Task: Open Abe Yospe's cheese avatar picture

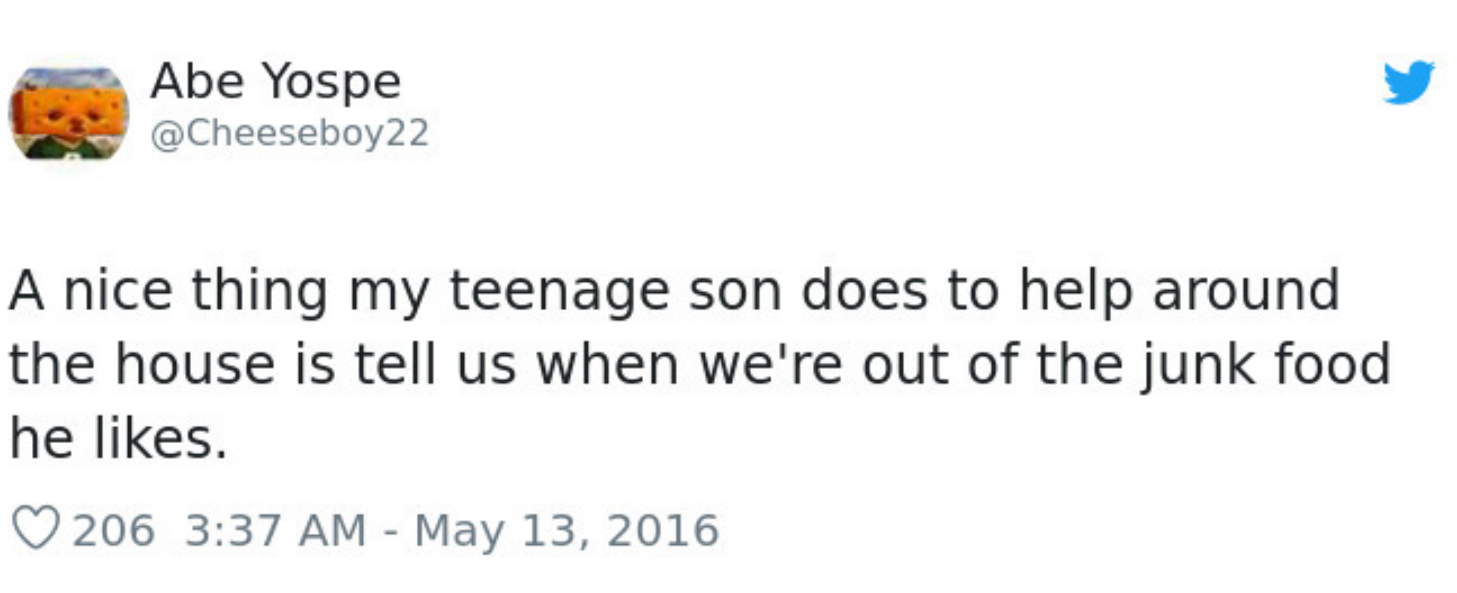Action: coord(68,113)
